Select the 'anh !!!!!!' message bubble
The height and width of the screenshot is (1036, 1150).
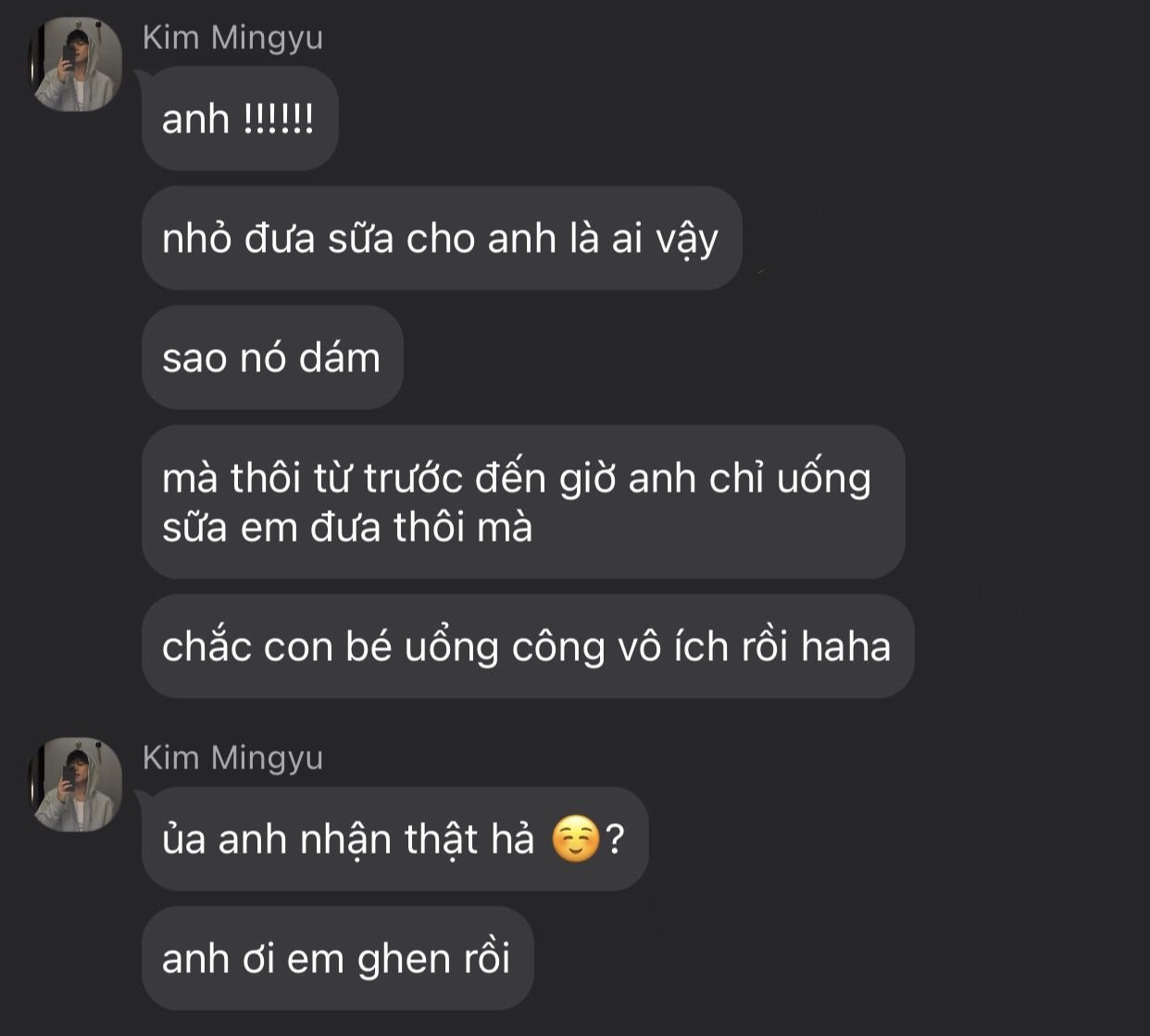coord(240,119)
